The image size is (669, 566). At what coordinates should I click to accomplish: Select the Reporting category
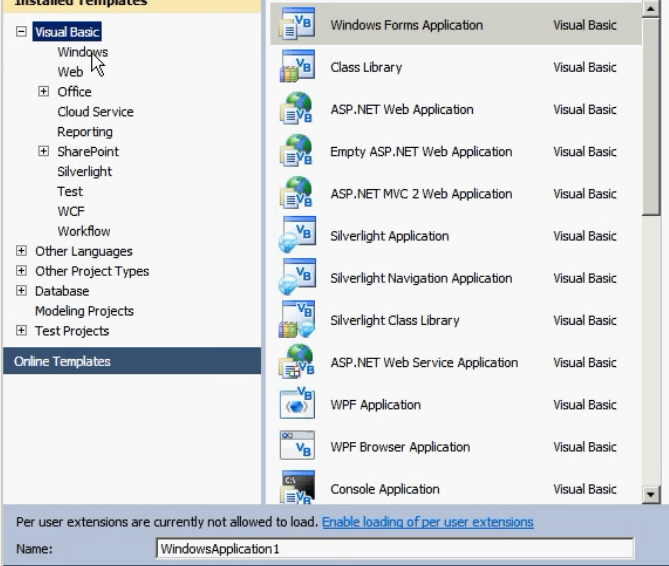[x=85, y=132]
